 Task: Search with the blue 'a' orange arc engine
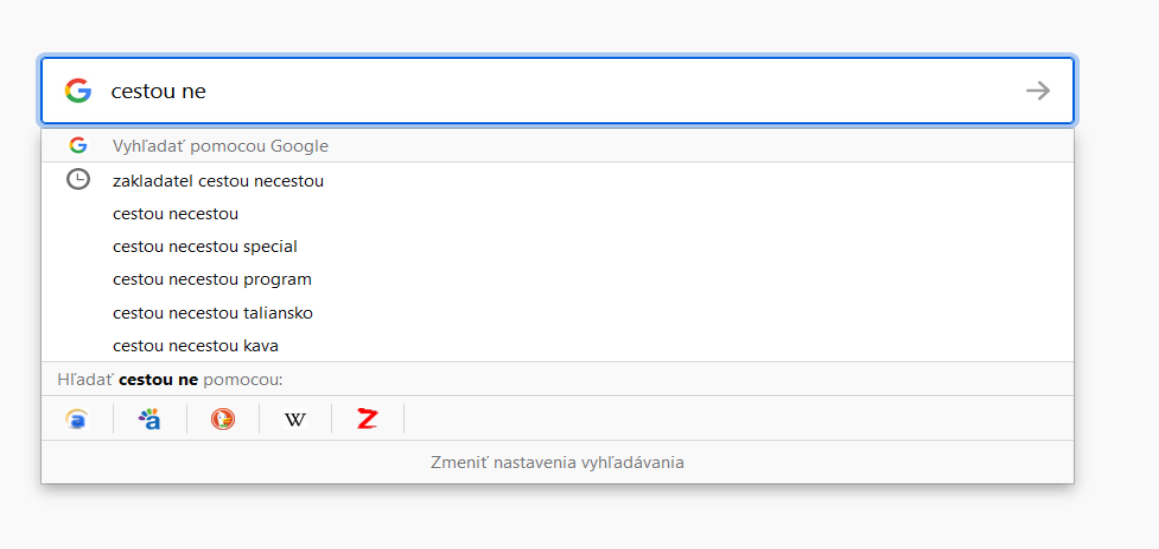[x=77, y=419]
